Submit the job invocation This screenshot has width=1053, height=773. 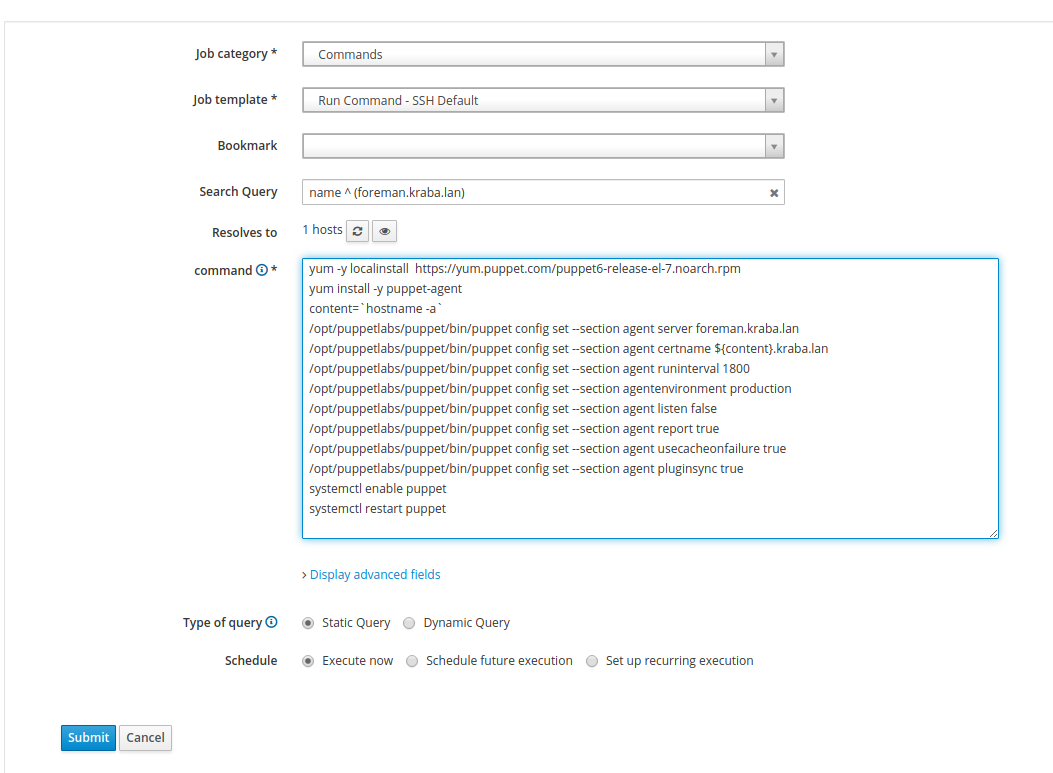(x=88, y=737)
